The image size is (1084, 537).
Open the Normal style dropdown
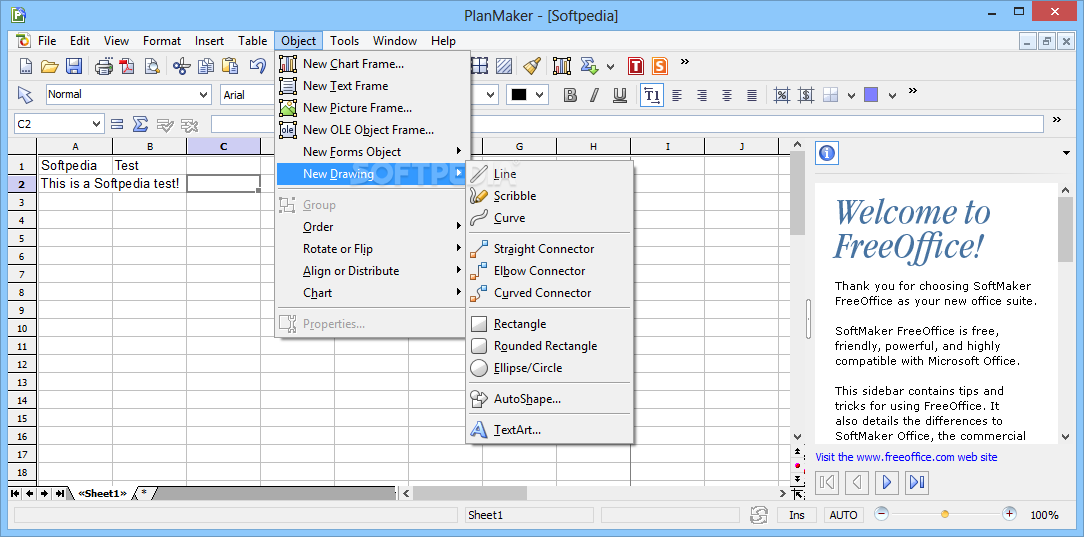point(203,95)
